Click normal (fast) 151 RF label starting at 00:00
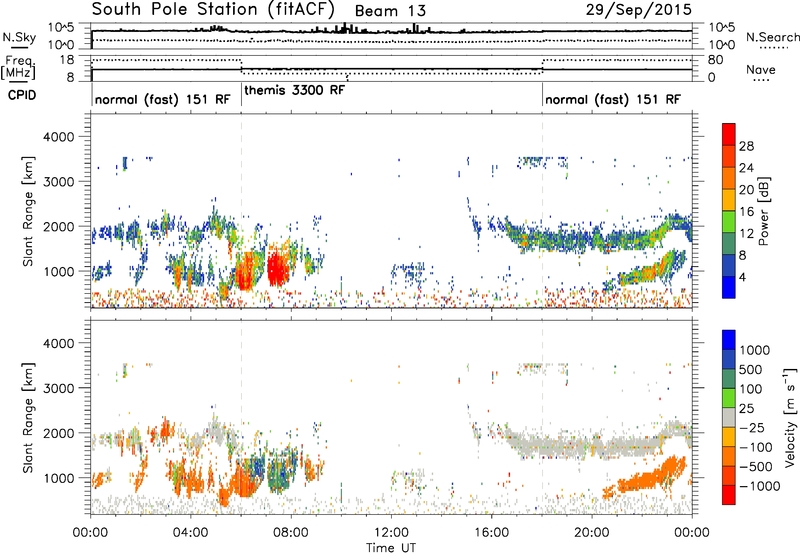This screenshot has width=800, height=554. point(162,99)
